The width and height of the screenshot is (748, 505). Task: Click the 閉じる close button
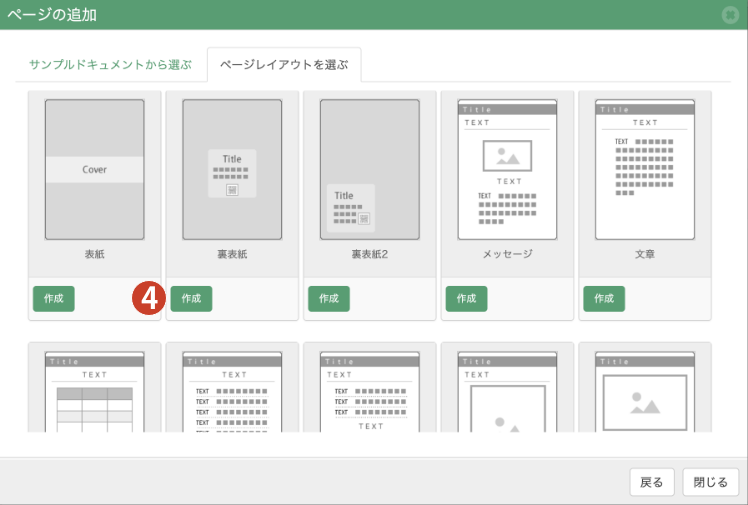pyautogui.click(x=711, y=482)
